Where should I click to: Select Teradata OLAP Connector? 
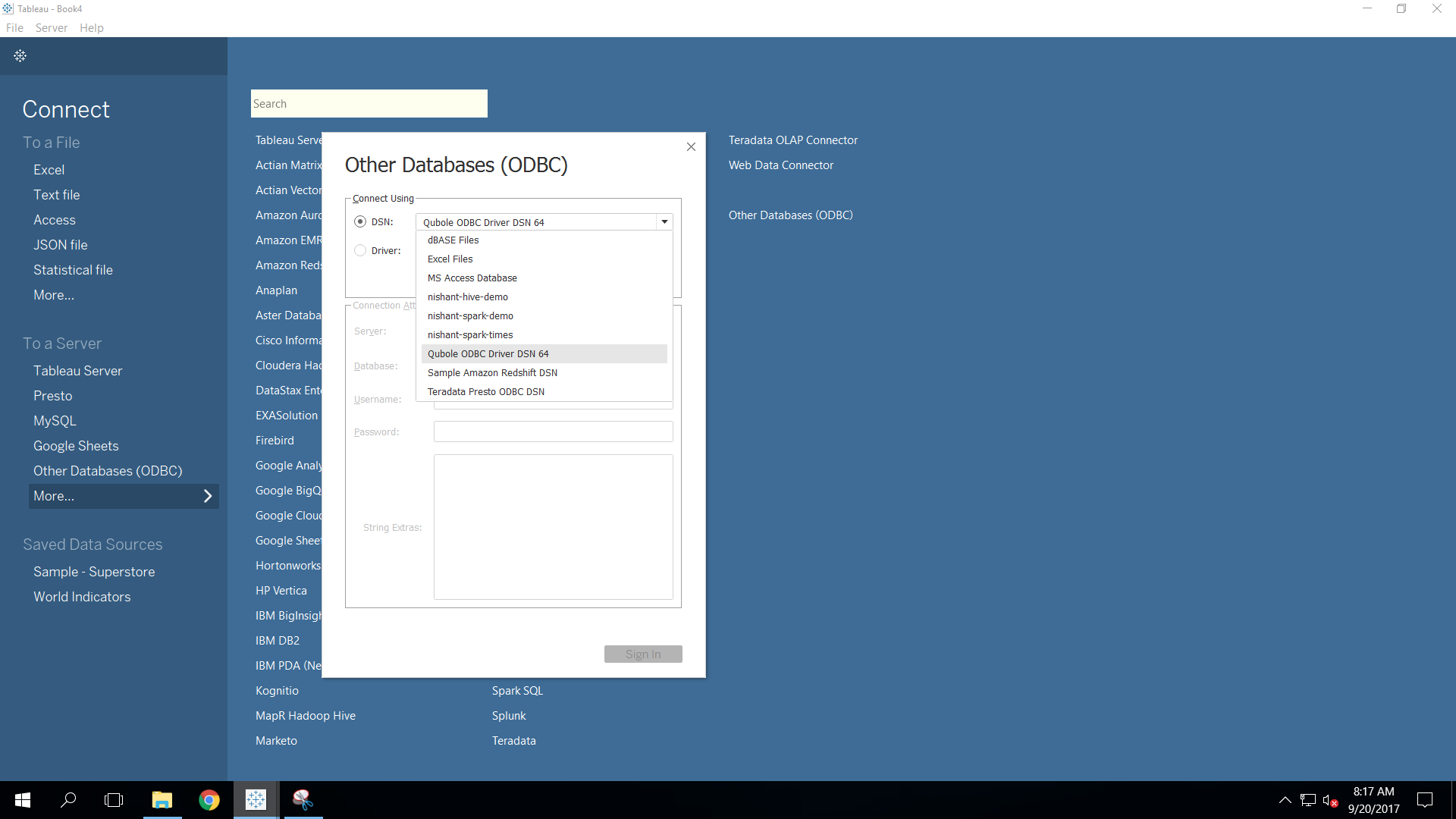pyautogui.click(x=793, y=140)
